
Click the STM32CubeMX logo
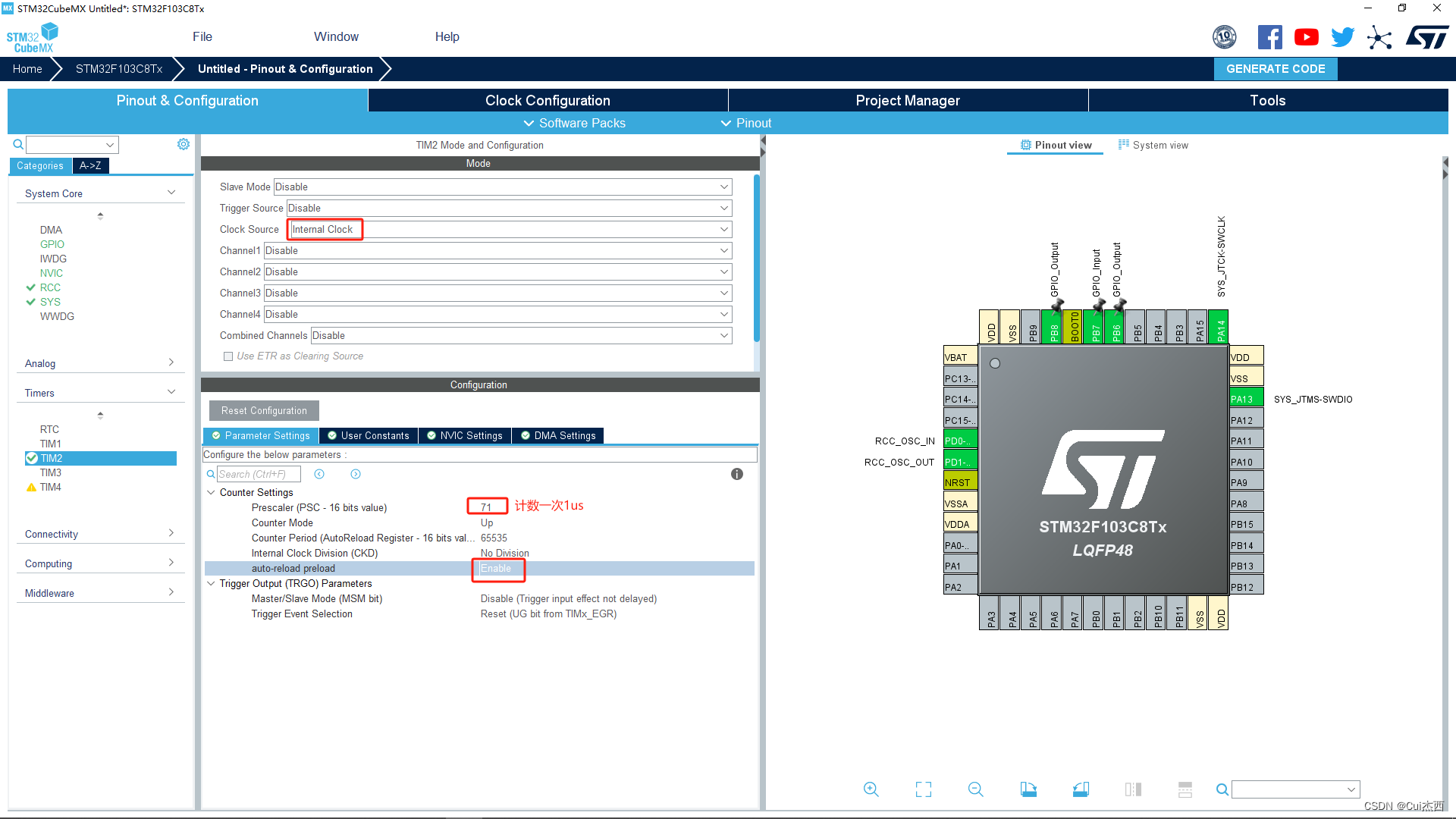pos(33,37)
